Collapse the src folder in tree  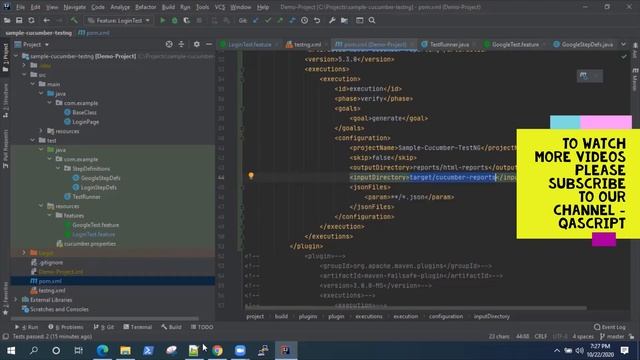click(x=24, y=75)
